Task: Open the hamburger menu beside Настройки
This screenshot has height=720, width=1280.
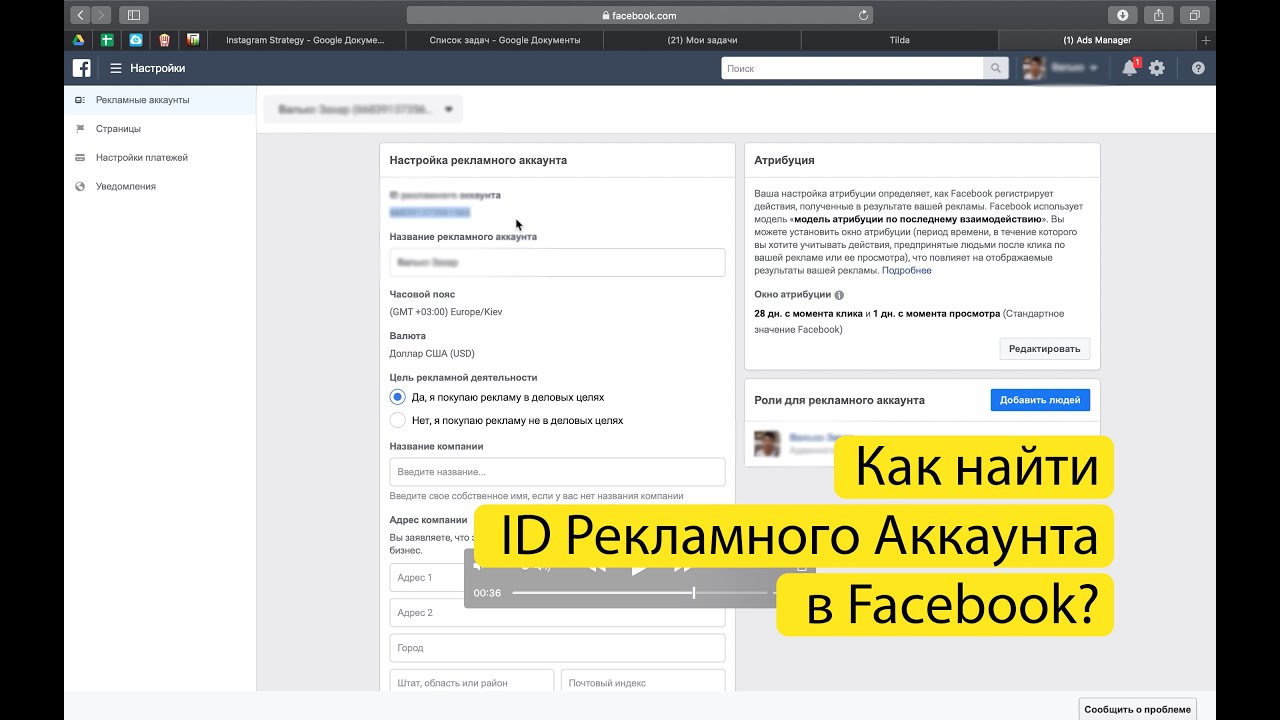Action: click(x=116, y=68)
